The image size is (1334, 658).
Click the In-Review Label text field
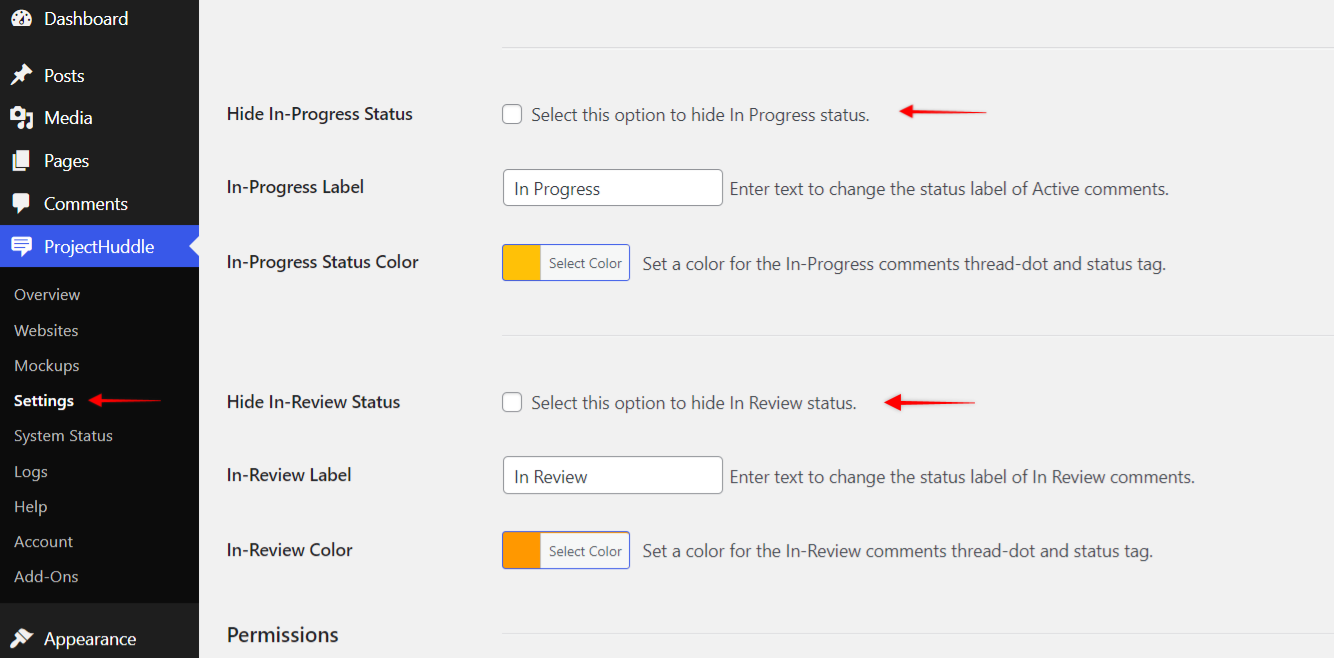click(x=612, y=476)
